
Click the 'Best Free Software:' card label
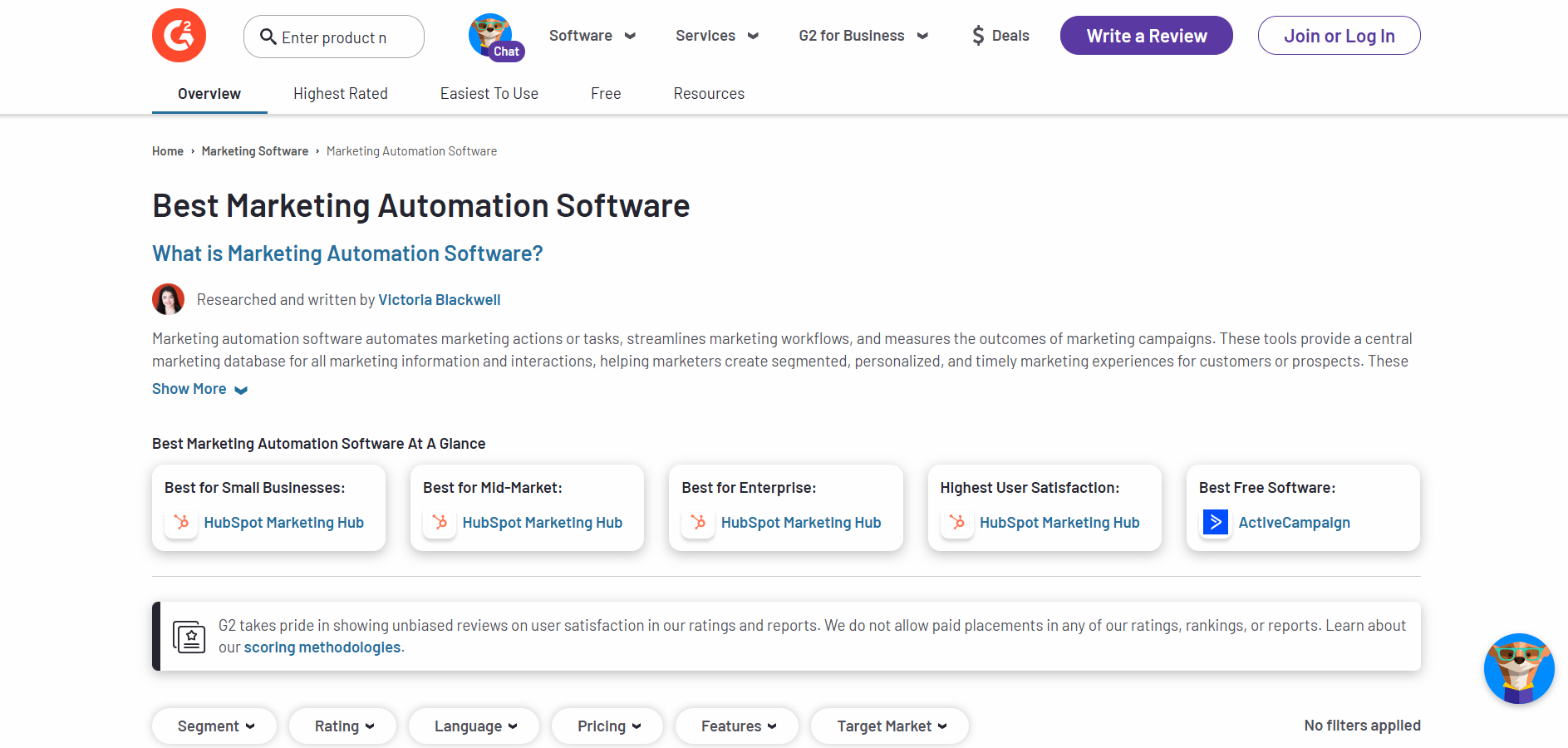pos(1267,488)
